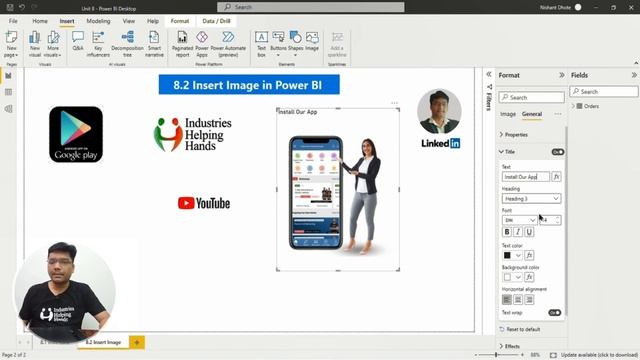The image size is (640, 360).
Task: Open the Data / Drill ribbon tab
Action: tap(216, 21)
